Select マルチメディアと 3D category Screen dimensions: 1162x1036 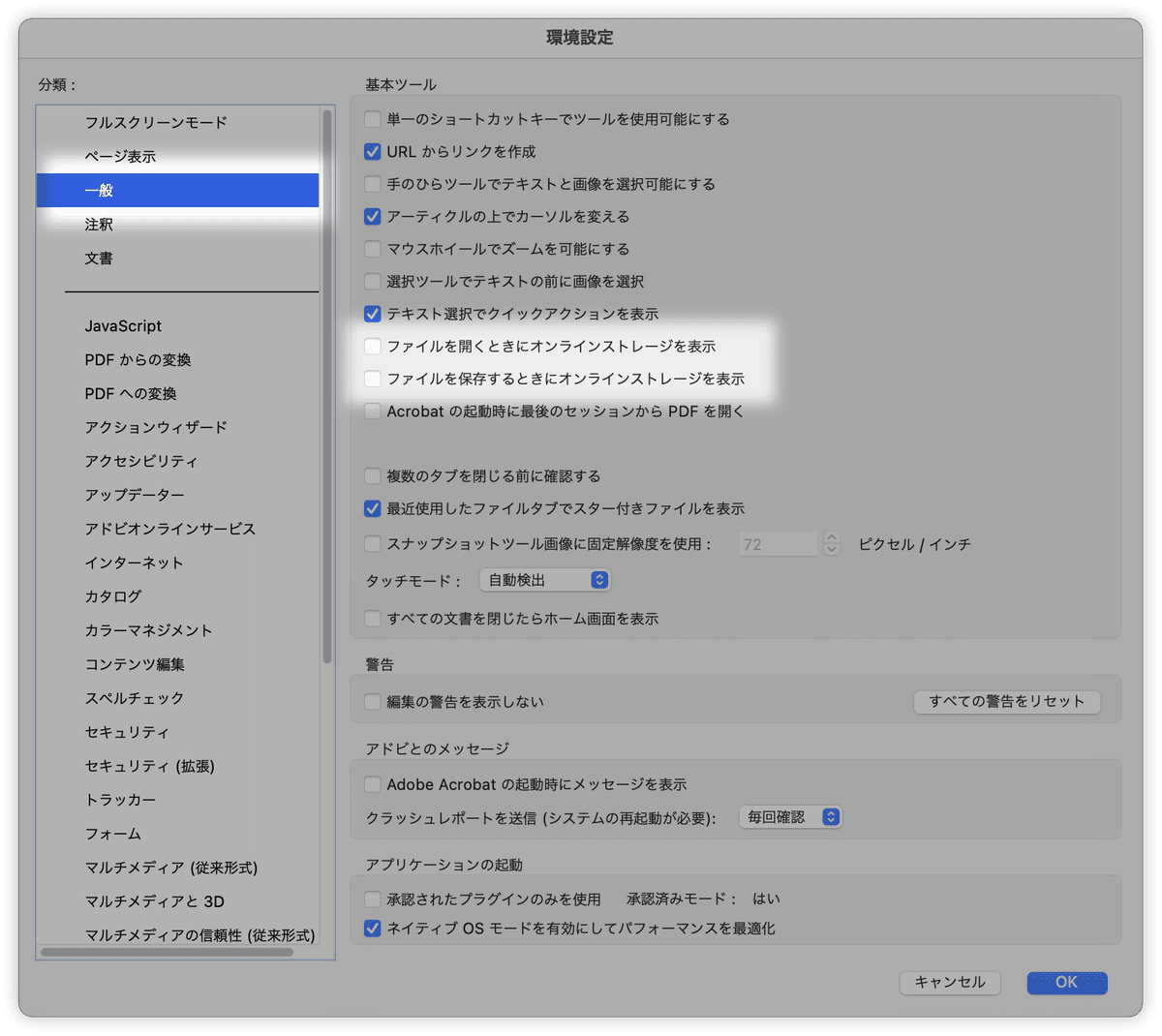(178, 902)
